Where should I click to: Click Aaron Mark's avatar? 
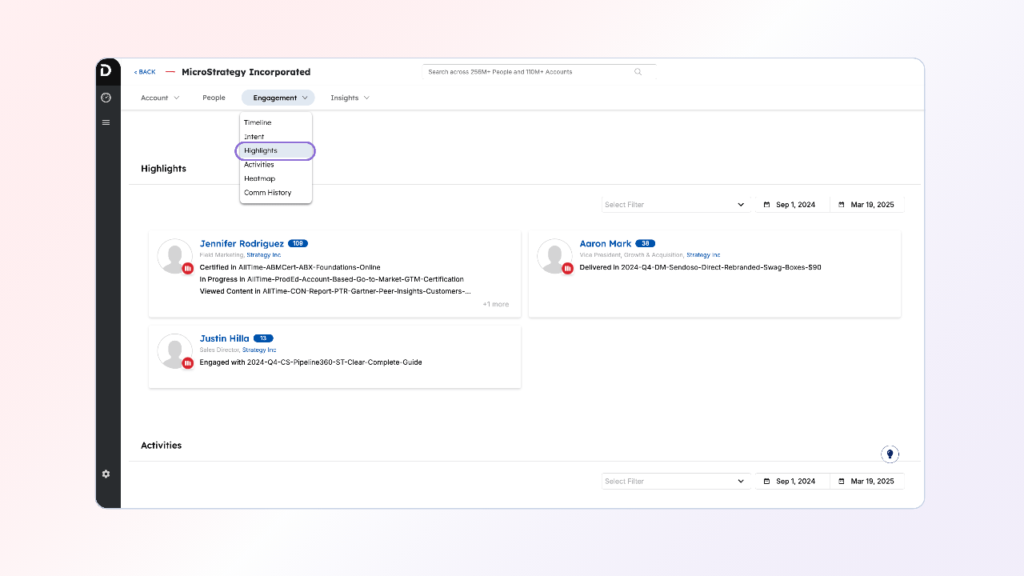[x=554, y=256]
